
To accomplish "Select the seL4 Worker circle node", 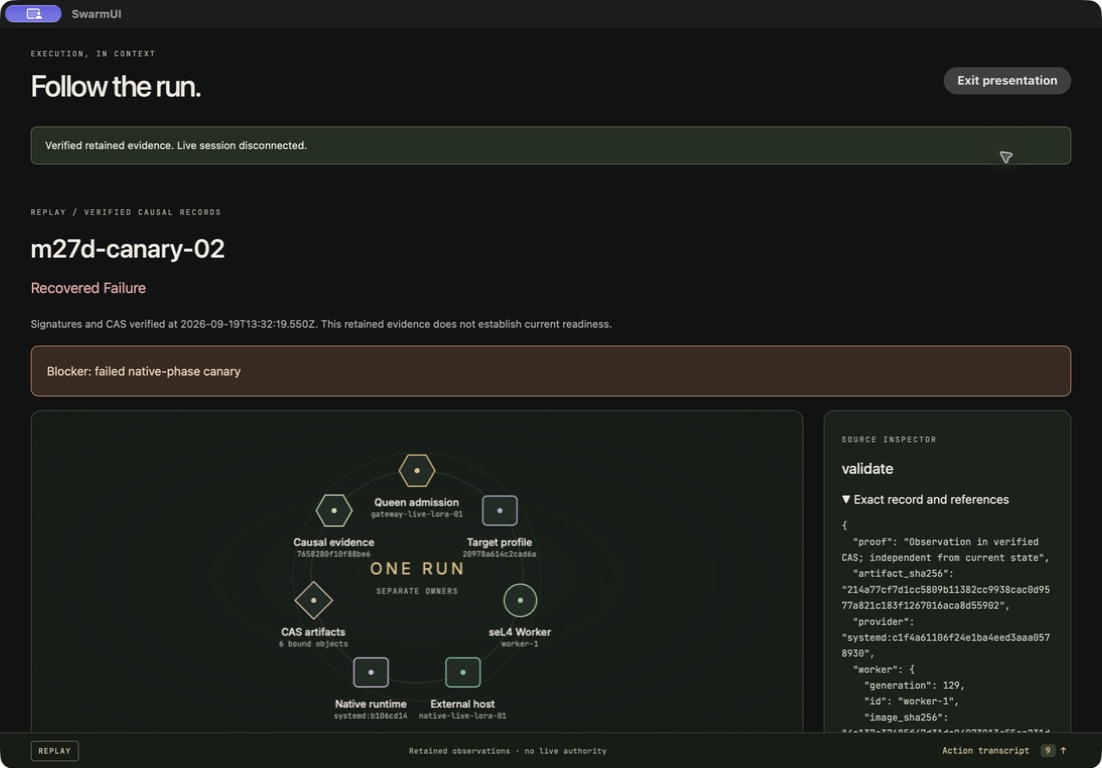I will [520, 601].
